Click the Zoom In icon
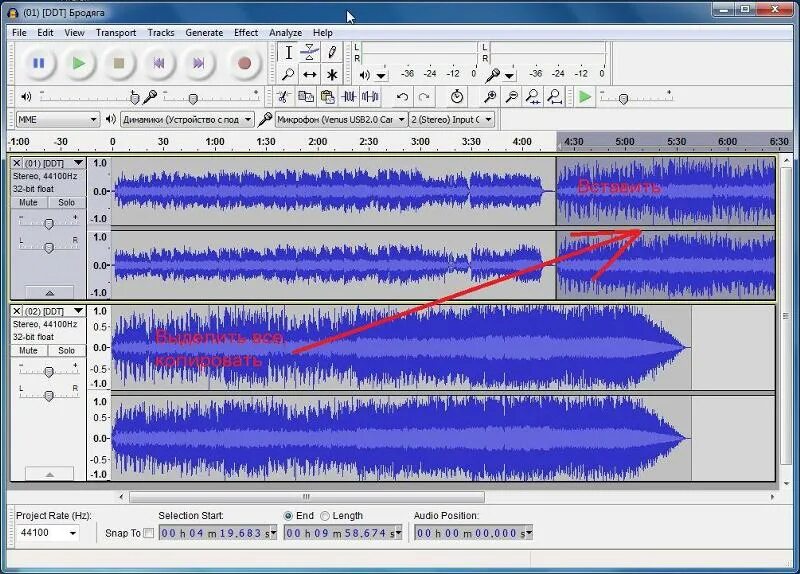 click(490, 96)
